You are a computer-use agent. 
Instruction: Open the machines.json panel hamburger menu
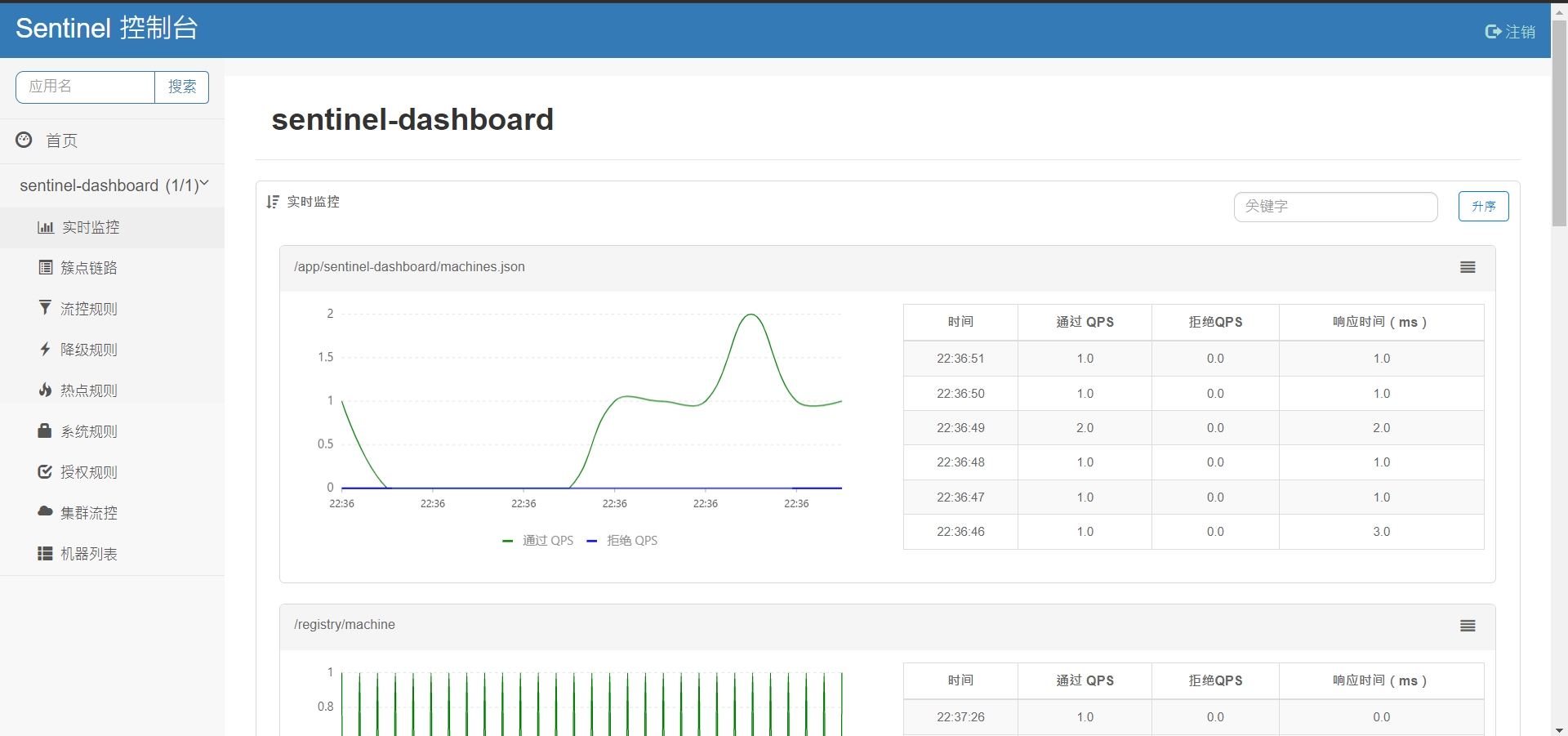[x=1468, y=267]
